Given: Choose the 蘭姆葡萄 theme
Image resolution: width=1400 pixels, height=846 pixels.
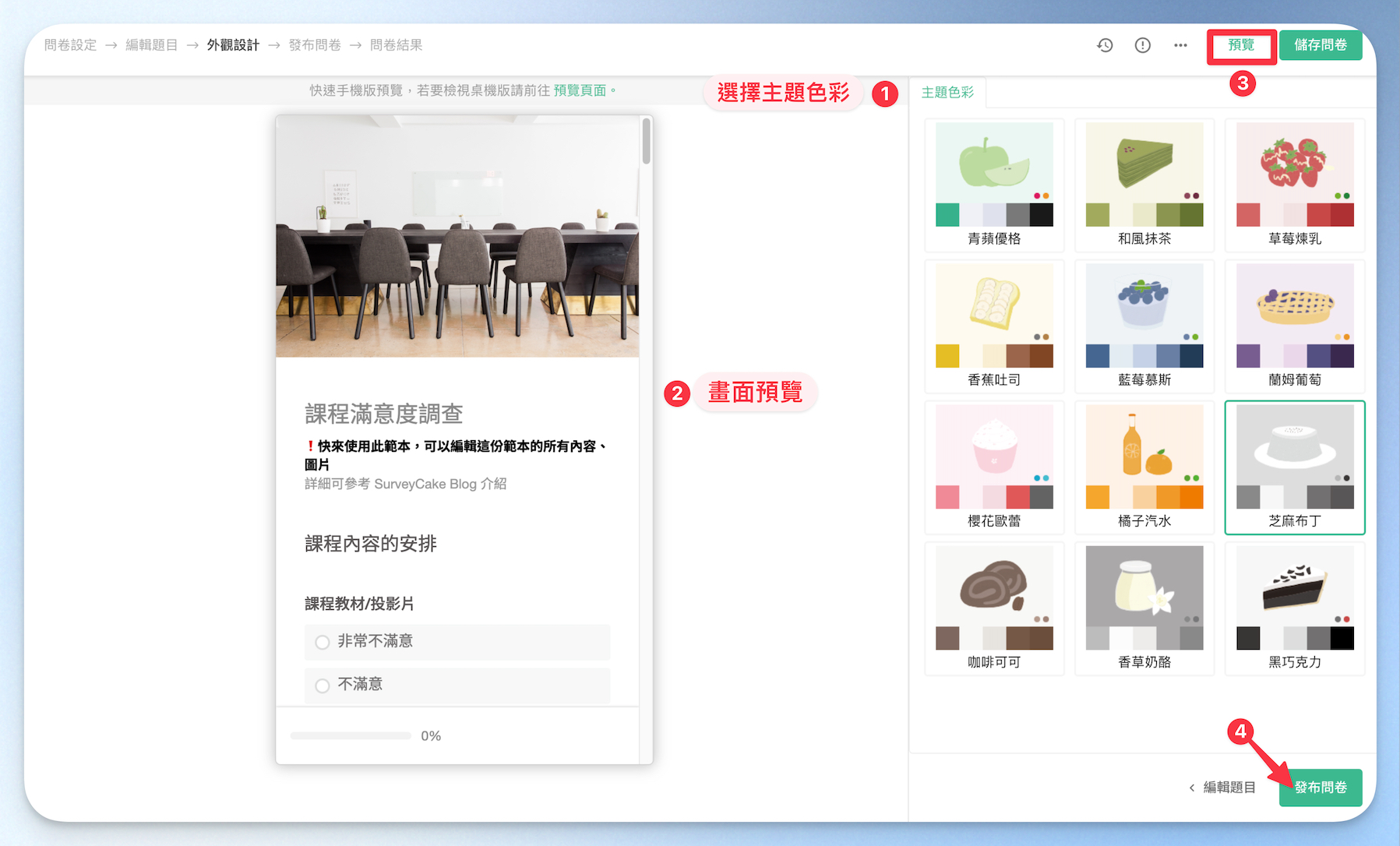Looking at the screenshot, I should coord(1295,326).
